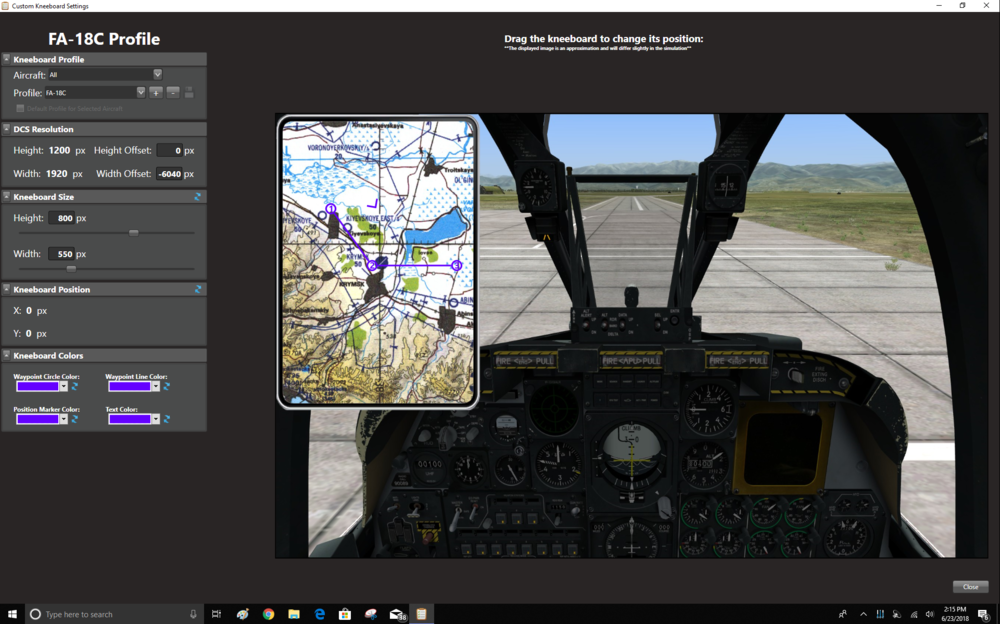Viewport: 1000px width, 624px height.
Task: Click the Height Offset input field
Action: pos(169,151)
